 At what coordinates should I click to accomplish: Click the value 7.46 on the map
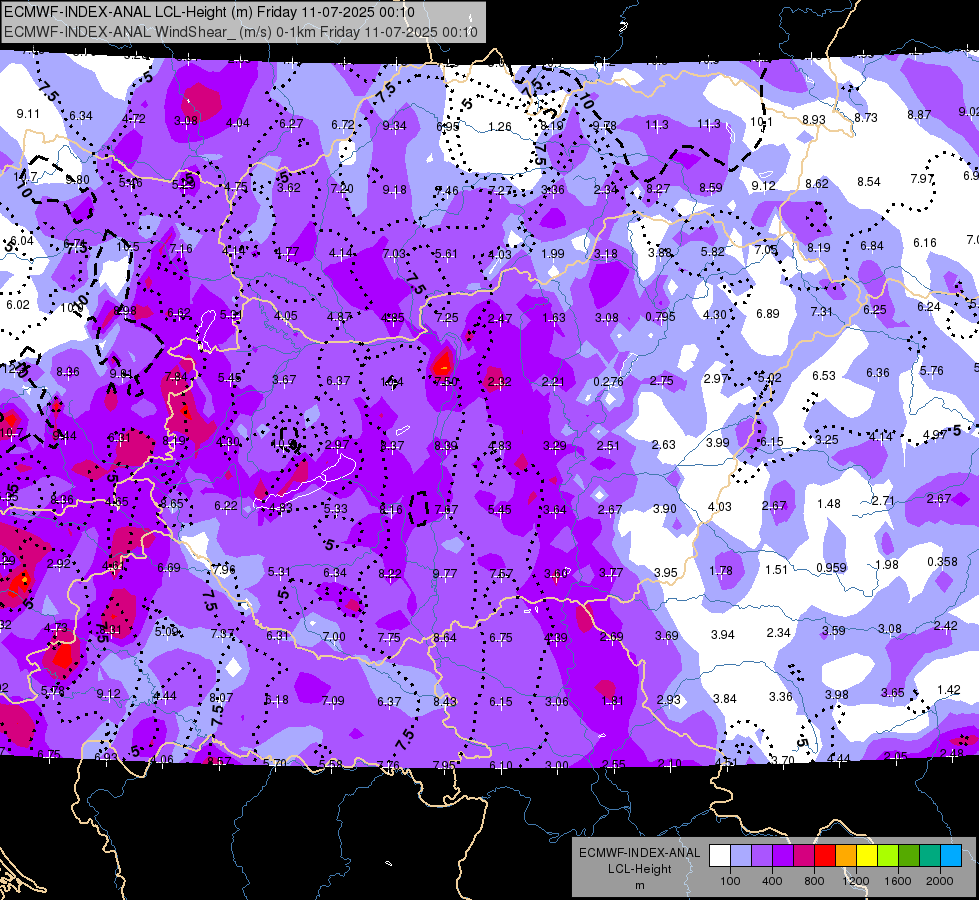(446, 190)
